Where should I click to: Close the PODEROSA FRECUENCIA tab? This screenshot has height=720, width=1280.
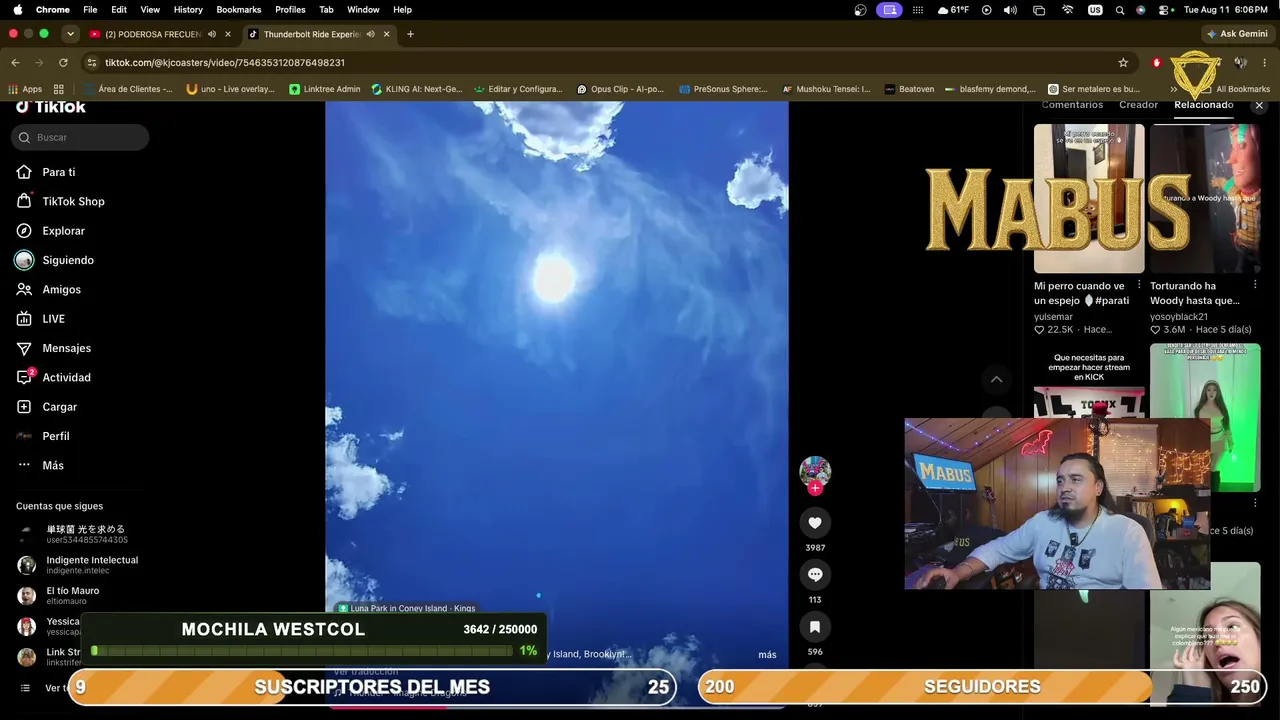(228, 34)
